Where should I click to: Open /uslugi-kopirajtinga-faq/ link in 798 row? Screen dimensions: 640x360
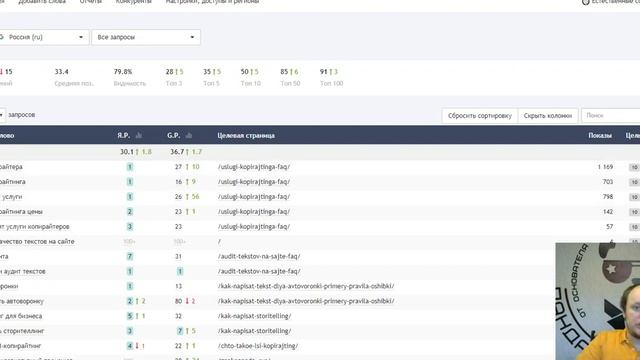coord(254,197)
